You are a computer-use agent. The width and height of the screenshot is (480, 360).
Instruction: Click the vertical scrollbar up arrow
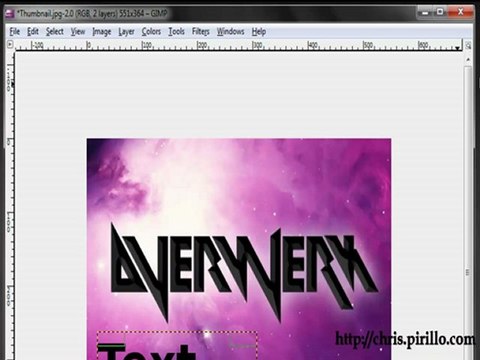click(468, 60)
